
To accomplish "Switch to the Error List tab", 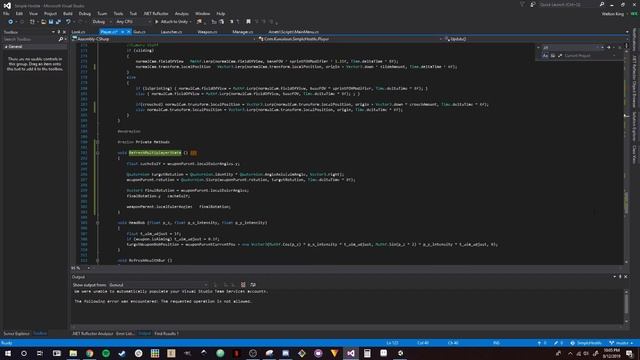I will click(x=125, y=334).
